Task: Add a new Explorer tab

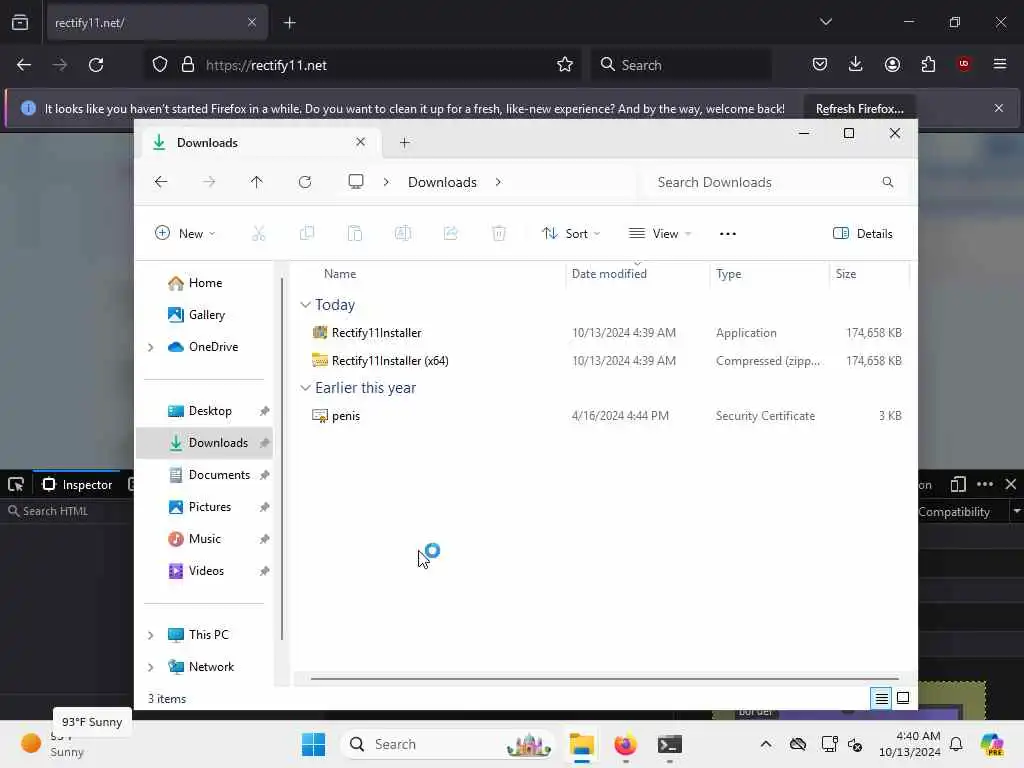Action: point(404,142)
